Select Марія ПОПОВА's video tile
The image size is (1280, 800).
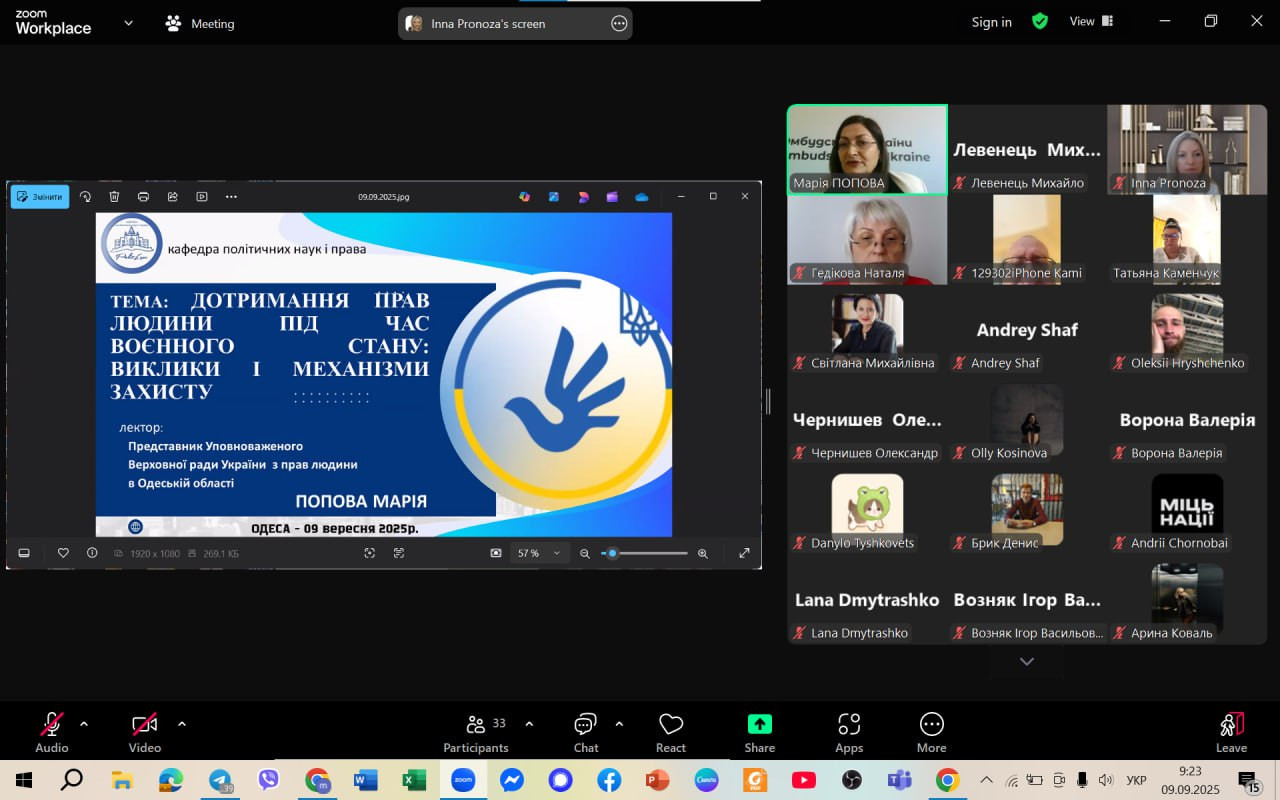point(867,149)
